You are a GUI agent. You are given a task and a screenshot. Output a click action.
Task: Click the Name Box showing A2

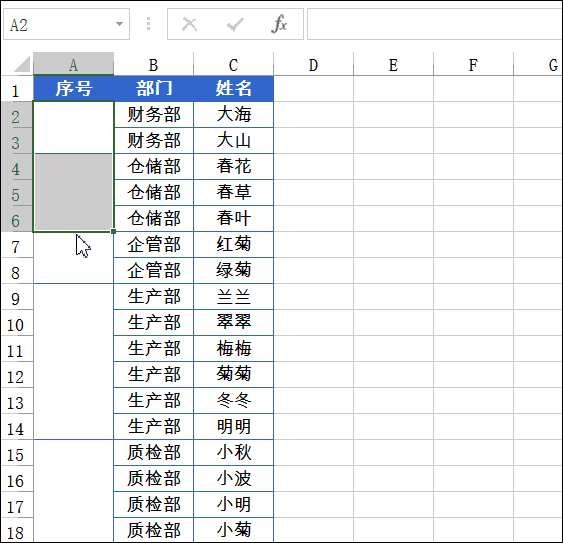point(66,24)
